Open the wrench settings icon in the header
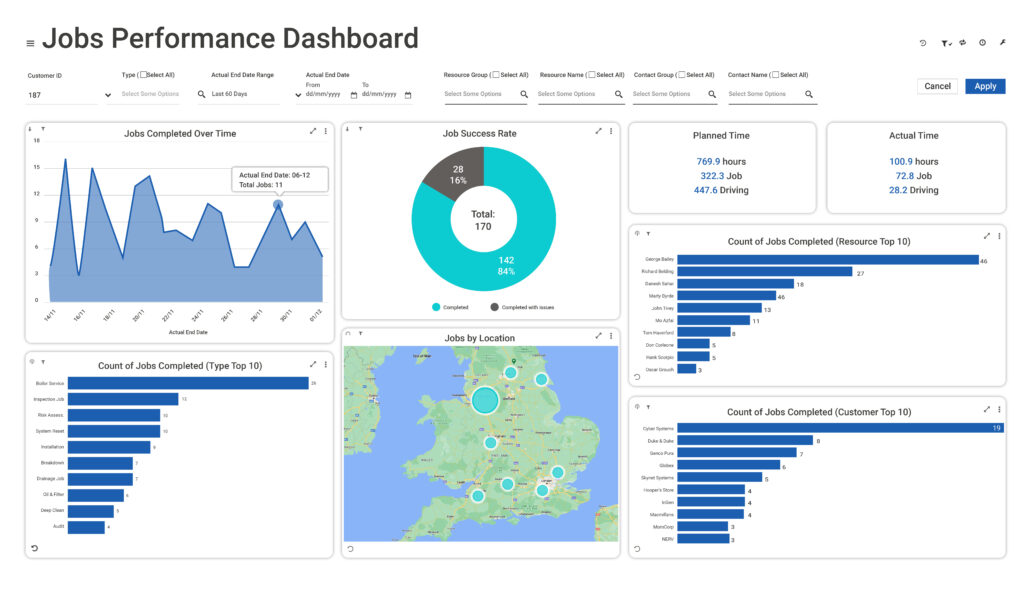The height and width of the screenshot is (614, 1024). coord(1005,43)
